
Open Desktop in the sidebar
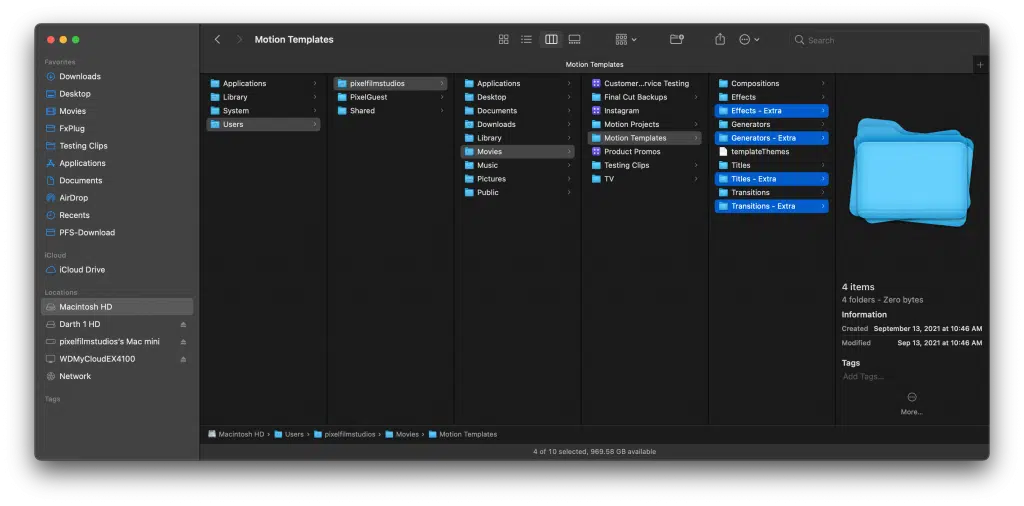tap(74, 94)
